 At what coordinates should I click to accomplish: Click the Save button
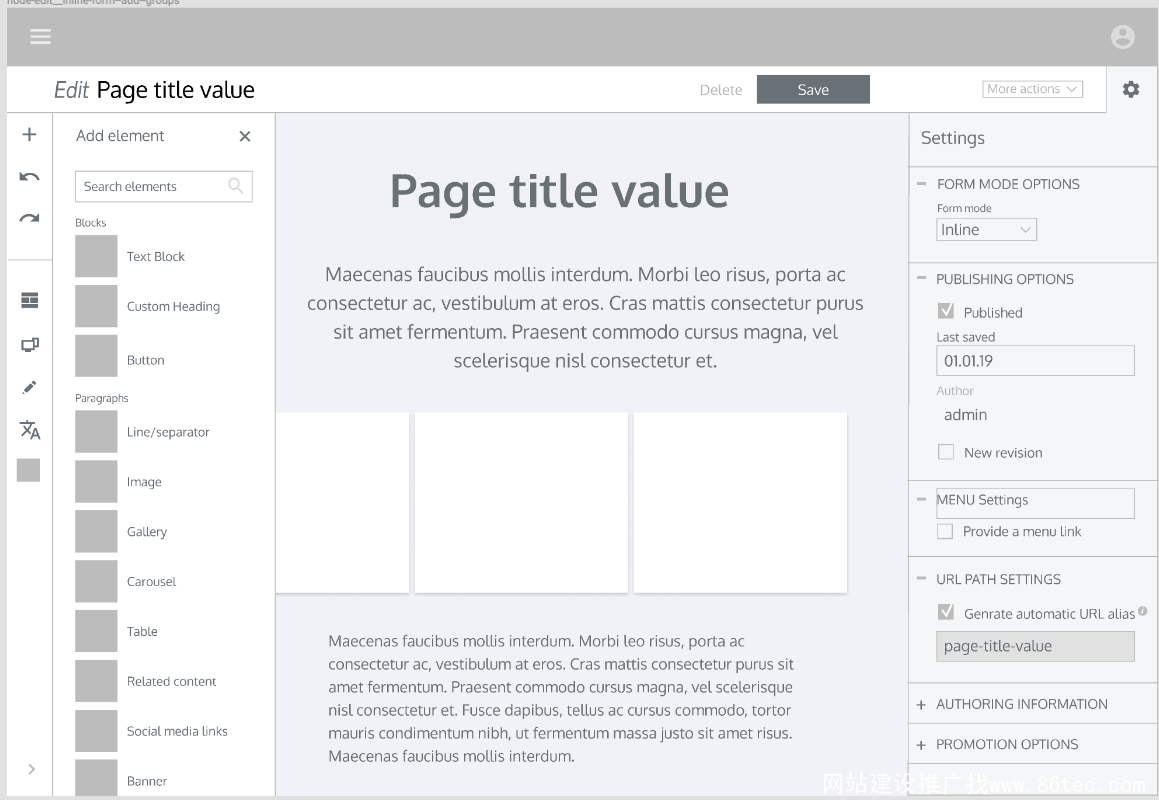(813, 90)
